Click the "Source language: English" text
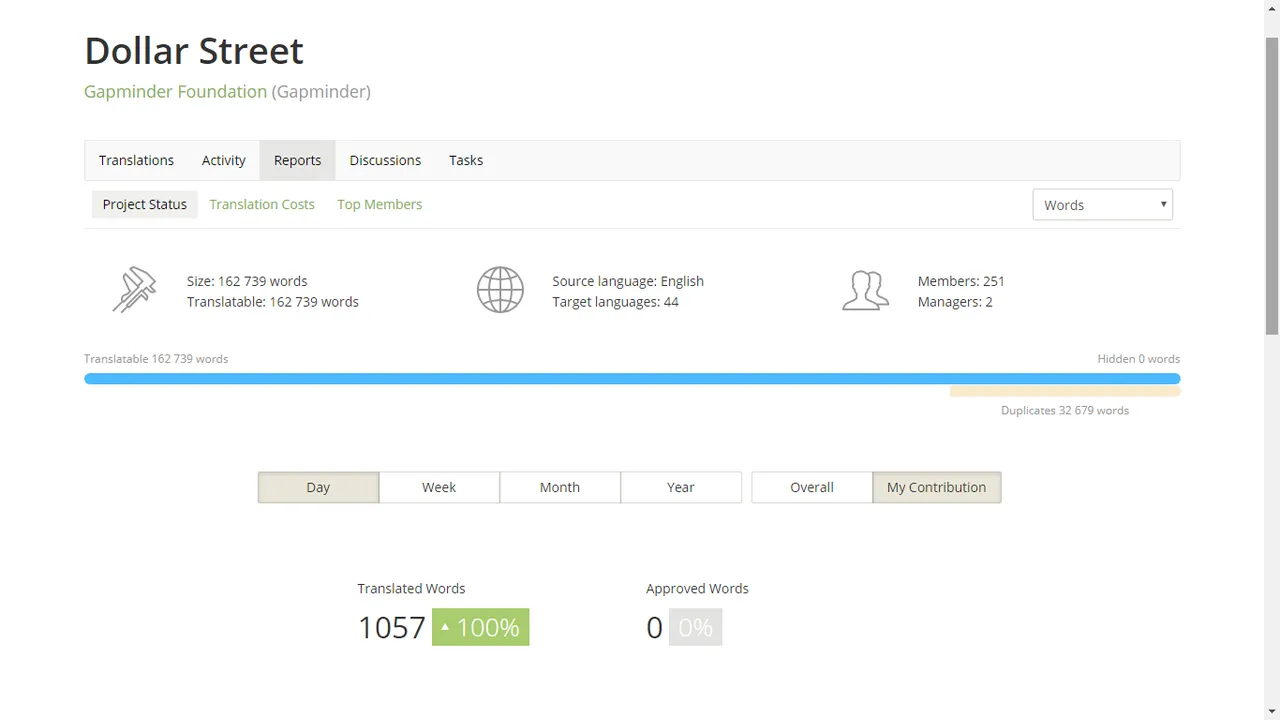 click(x=628, y=281)
